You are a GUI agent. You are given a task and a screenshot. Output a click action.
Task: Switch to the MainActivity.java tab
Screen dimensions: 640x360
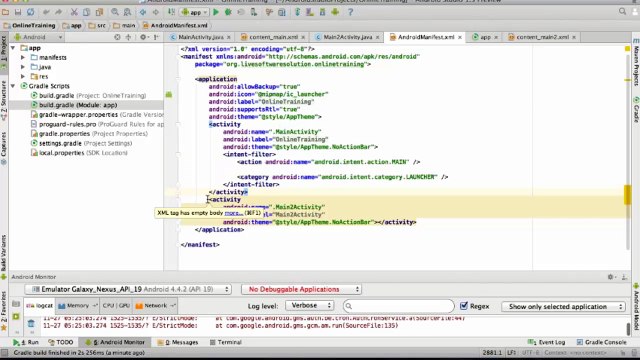201,37
